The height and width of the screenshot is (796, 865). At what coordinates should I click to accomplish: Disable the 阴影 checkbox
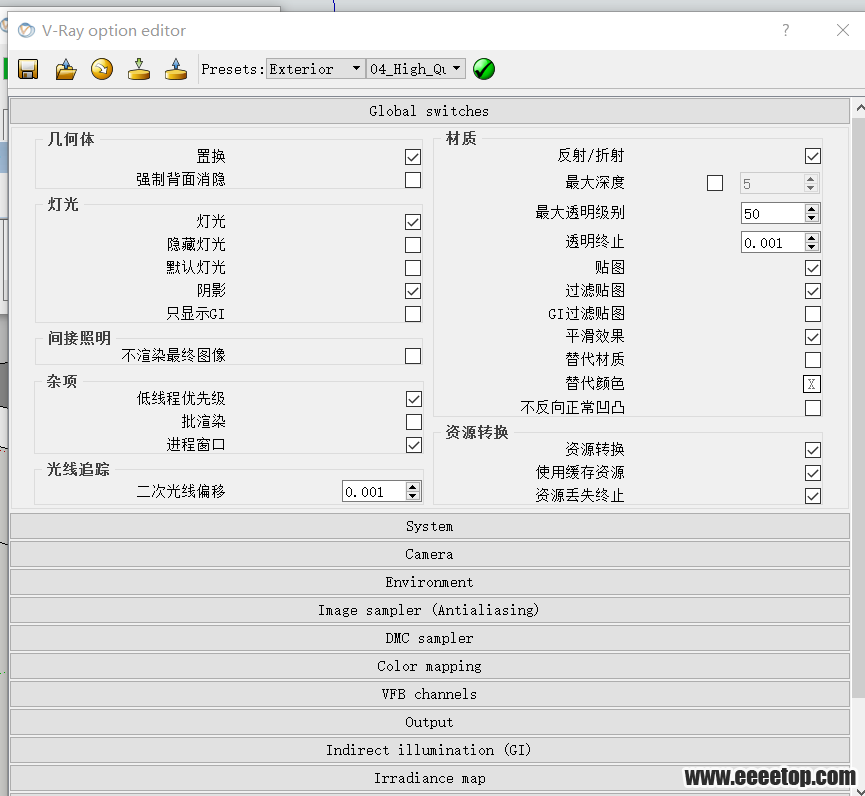pyautogui.click(x=413, y=291)
